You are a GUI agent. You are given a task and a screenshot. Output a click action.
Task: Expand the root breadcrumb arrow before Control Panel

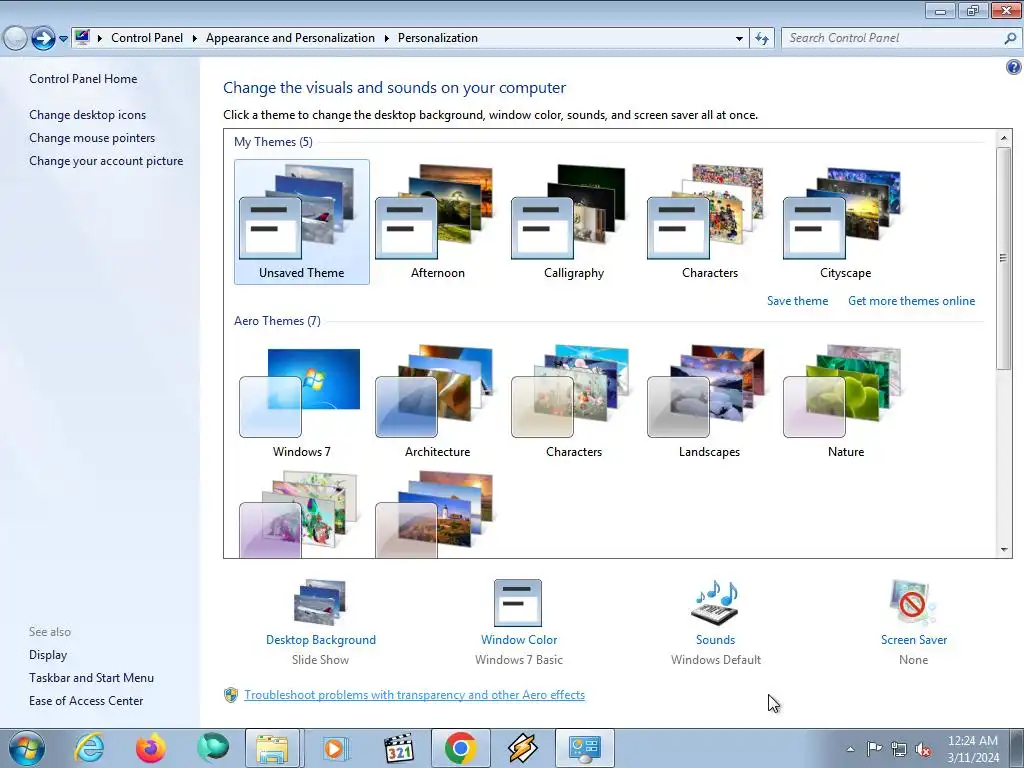(100, 39)
